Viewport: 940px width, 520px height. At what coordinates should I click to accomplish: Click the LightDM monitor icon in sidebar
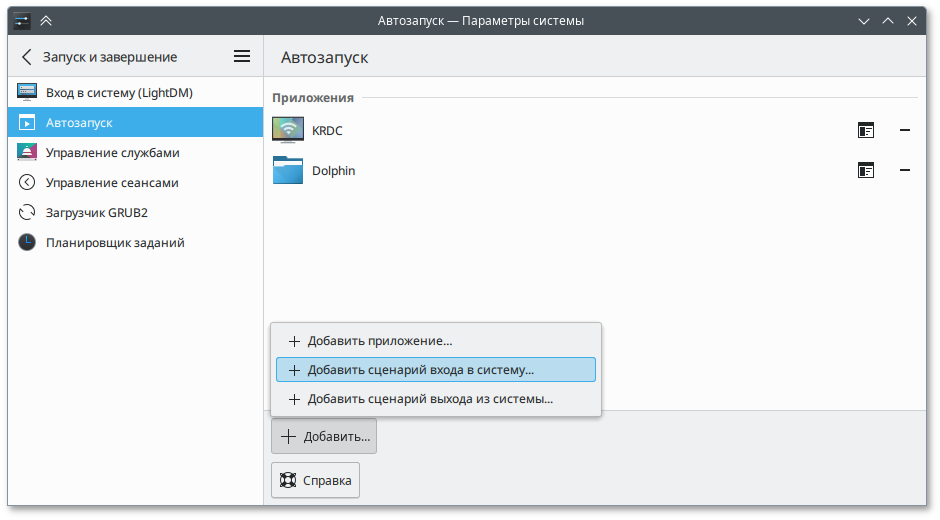27,92
